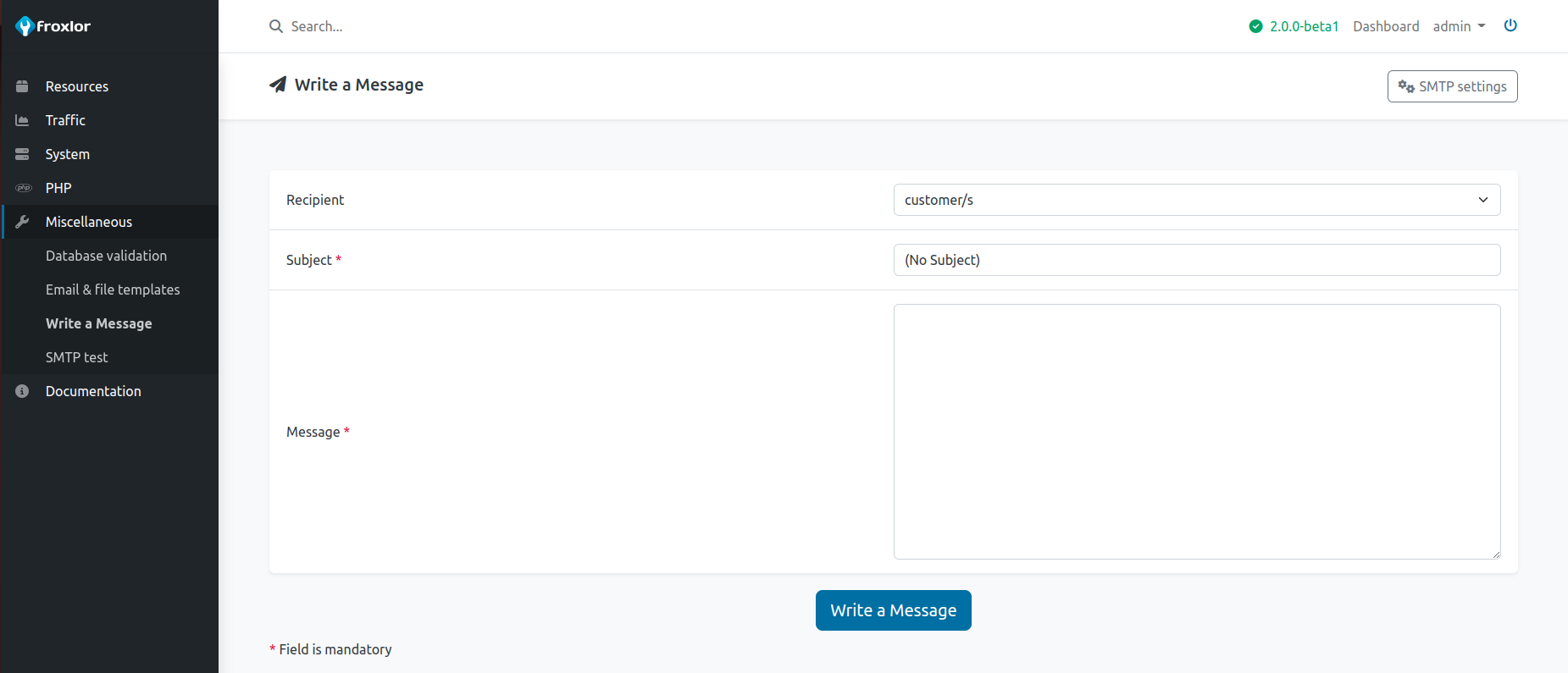Click the Traffic chart icon

point(23,120)
